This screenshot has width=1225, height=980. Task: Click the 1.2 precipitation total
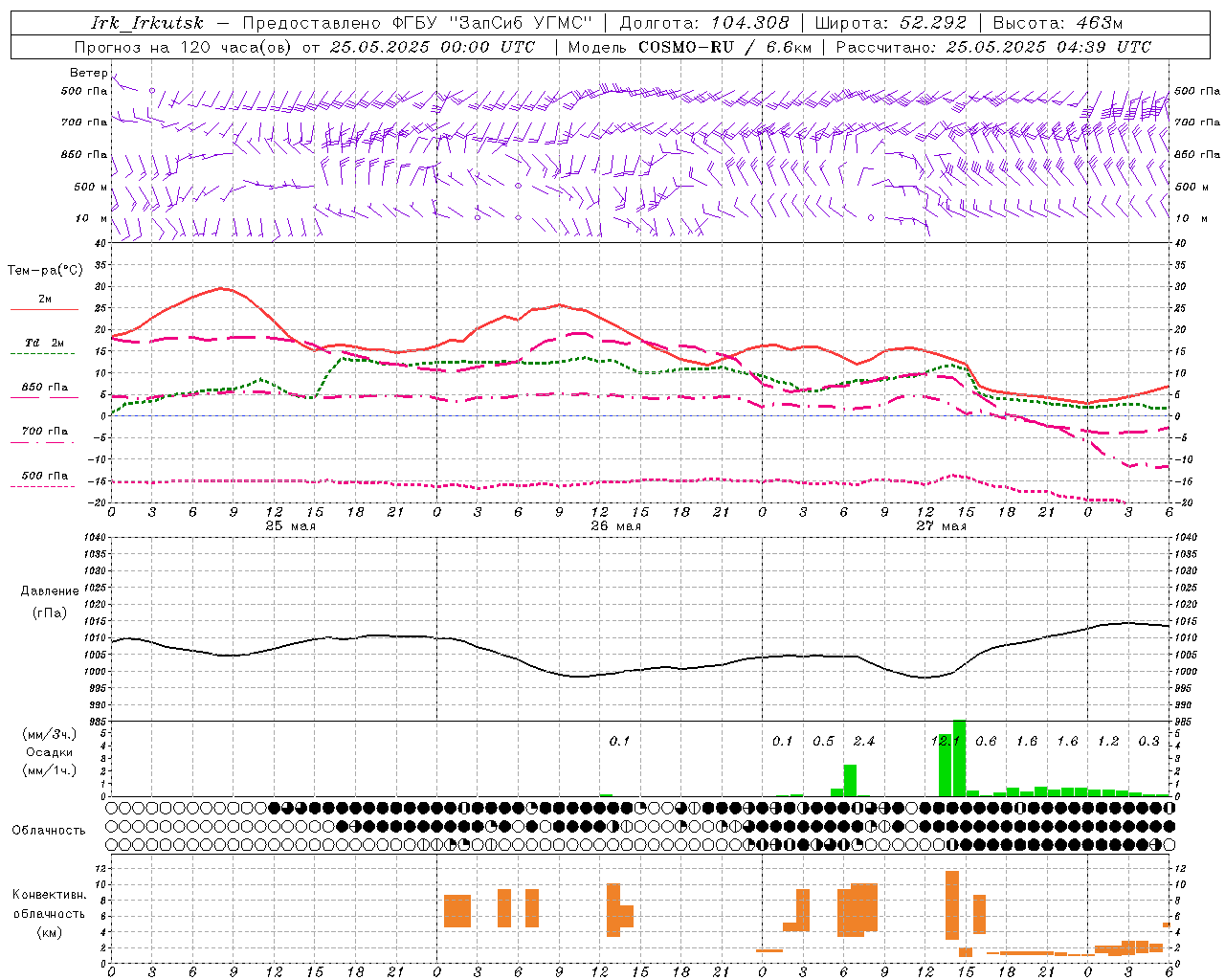[1108, 742]
